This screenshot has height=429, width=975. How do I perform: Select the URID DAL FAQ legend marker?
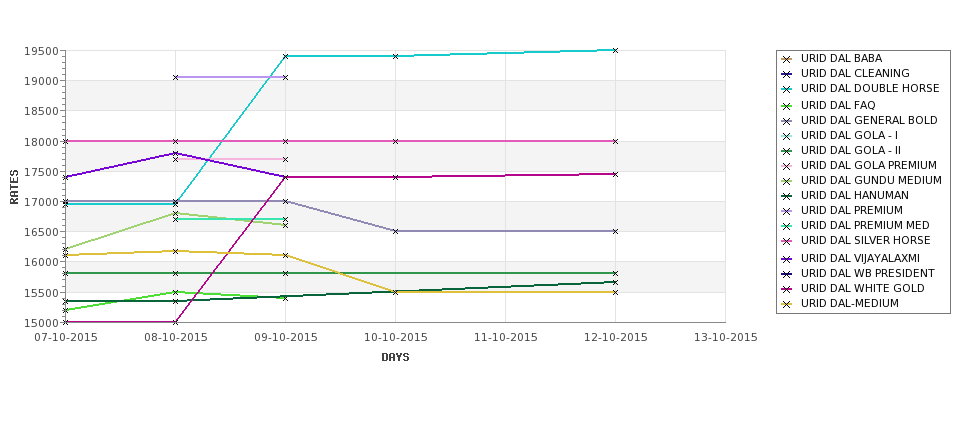click(787, 106)
